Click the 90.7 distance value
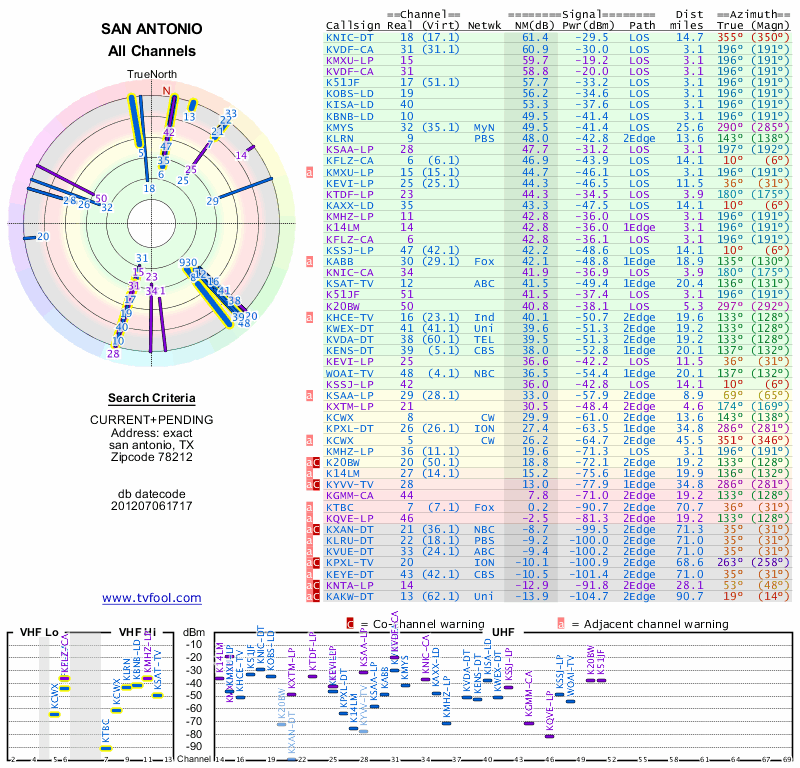This screenshot has height=768, width=800. click(x=690, y=597)
